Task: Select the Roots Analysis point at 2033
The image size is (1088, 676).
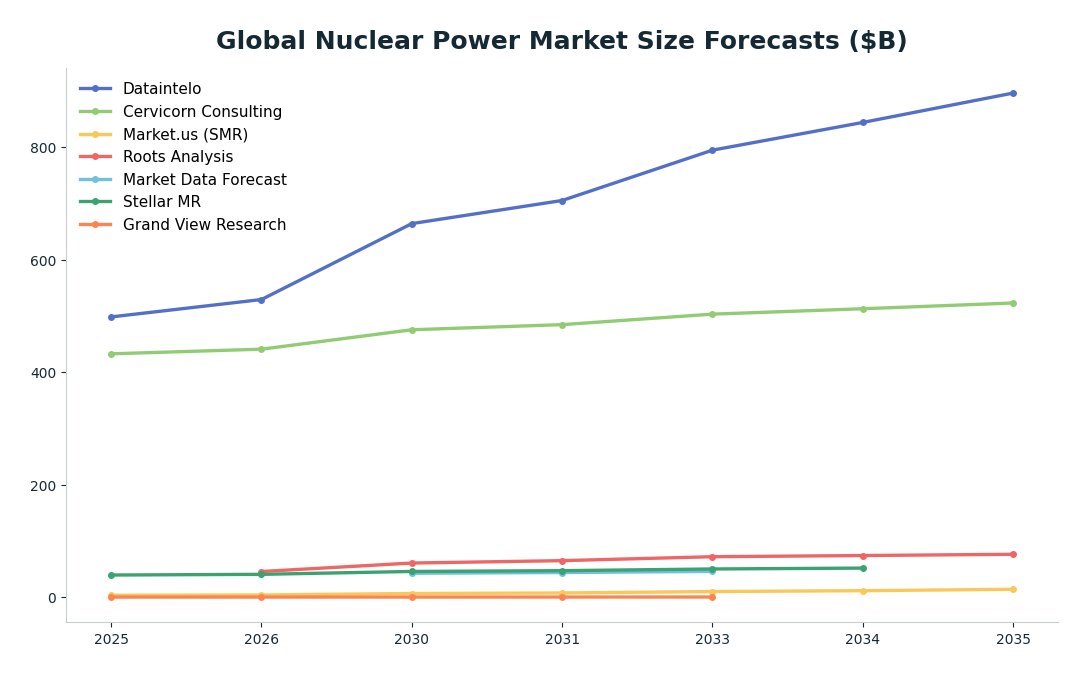Action: click(713, 557)
